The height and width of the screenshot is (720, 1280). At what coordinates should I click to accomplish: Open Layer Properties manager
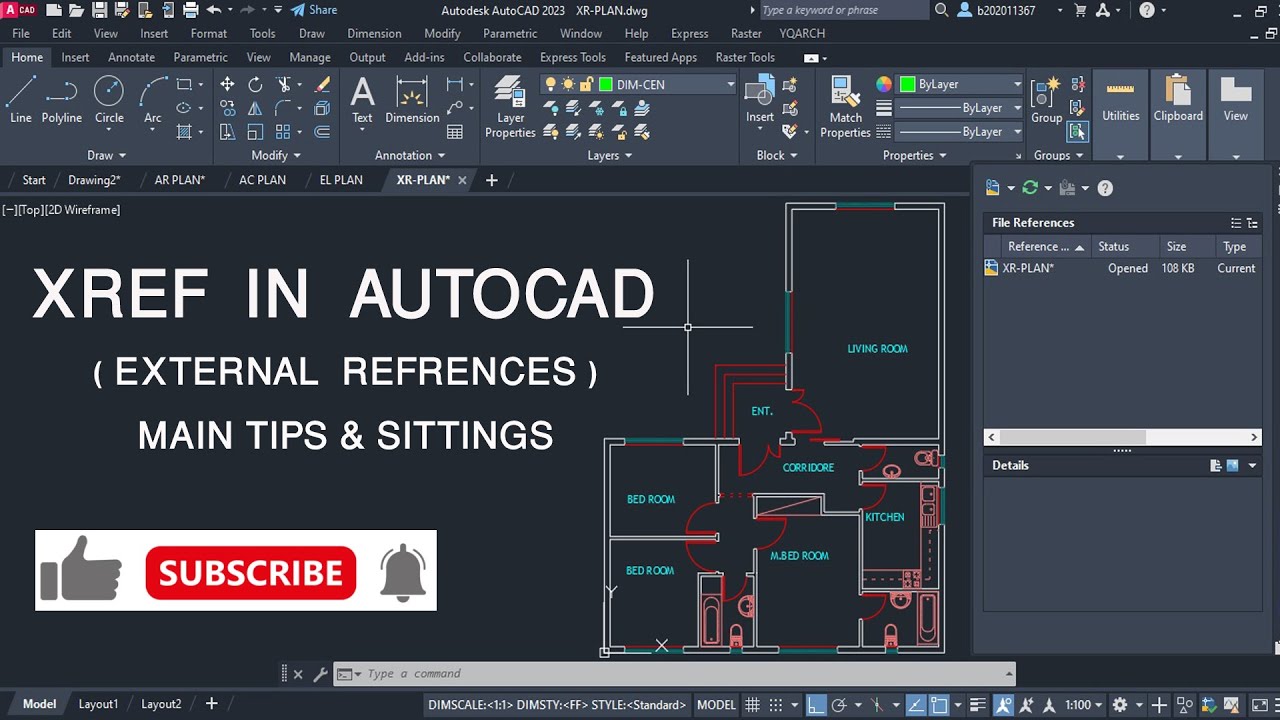tap(510, 107)
